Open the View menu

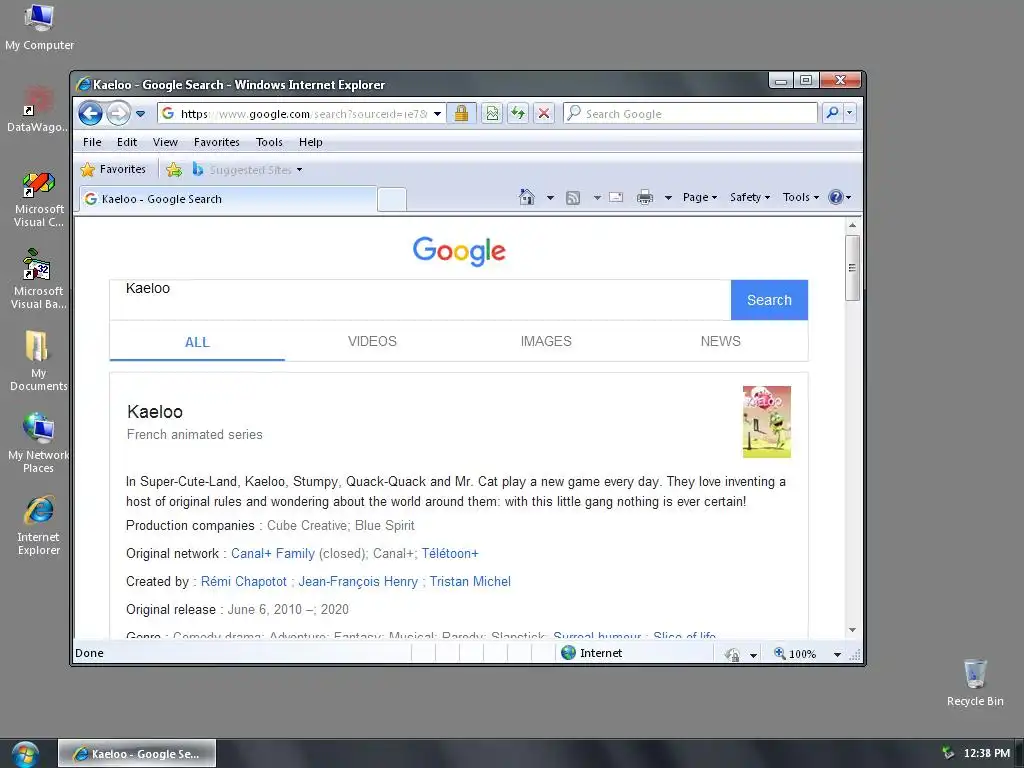click(x=165, y=142)
